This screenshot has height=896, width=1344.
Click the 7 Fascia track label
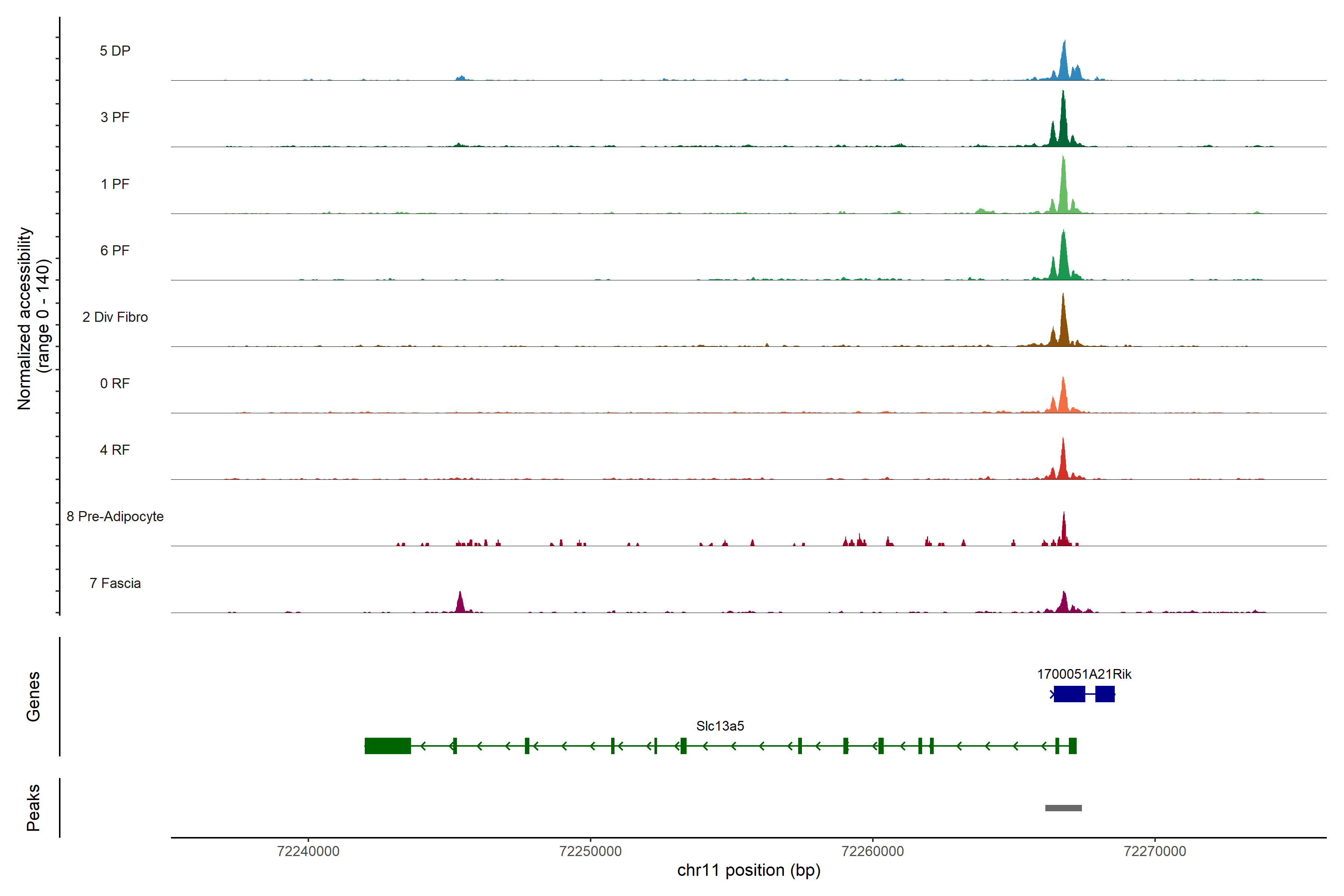115,583
